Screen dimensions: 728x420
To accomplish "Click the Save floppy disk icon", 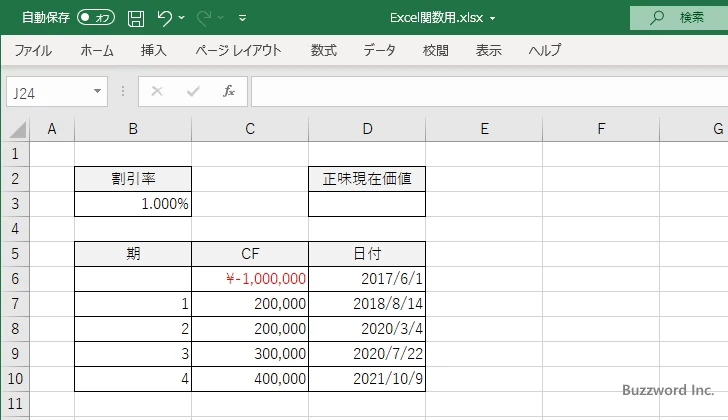I will point(136,18).
